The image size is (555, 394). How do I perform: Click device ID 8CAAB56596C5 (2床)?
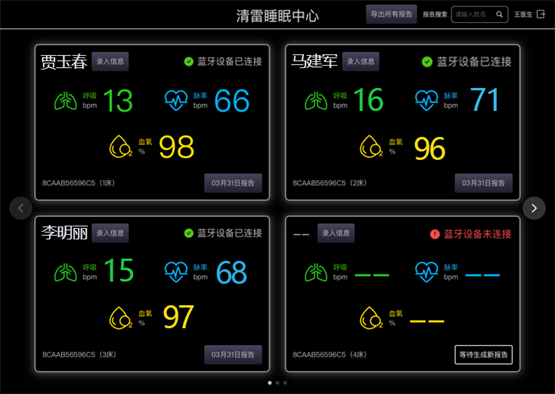point(329,183)
